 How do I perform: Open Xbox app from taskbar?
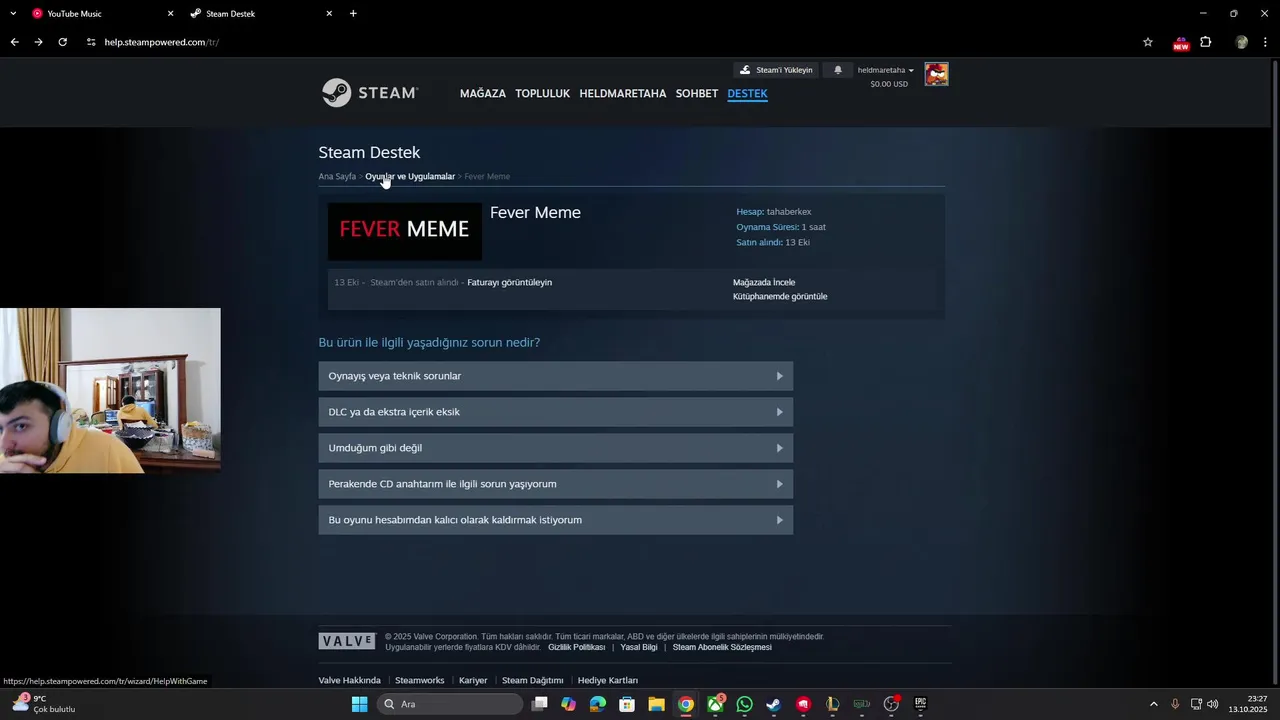(x=715, y=704)
